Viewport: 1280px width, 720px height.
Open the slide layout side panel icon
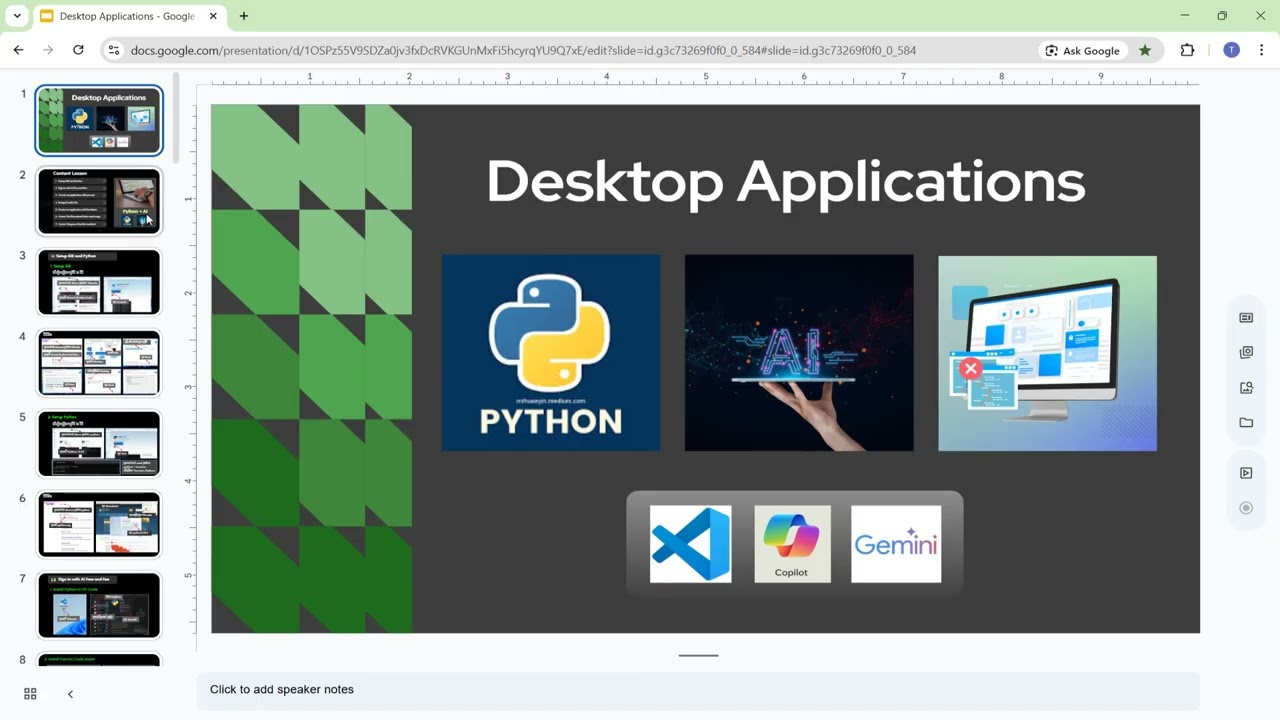pyautogui.click(x=1246, y=318)
